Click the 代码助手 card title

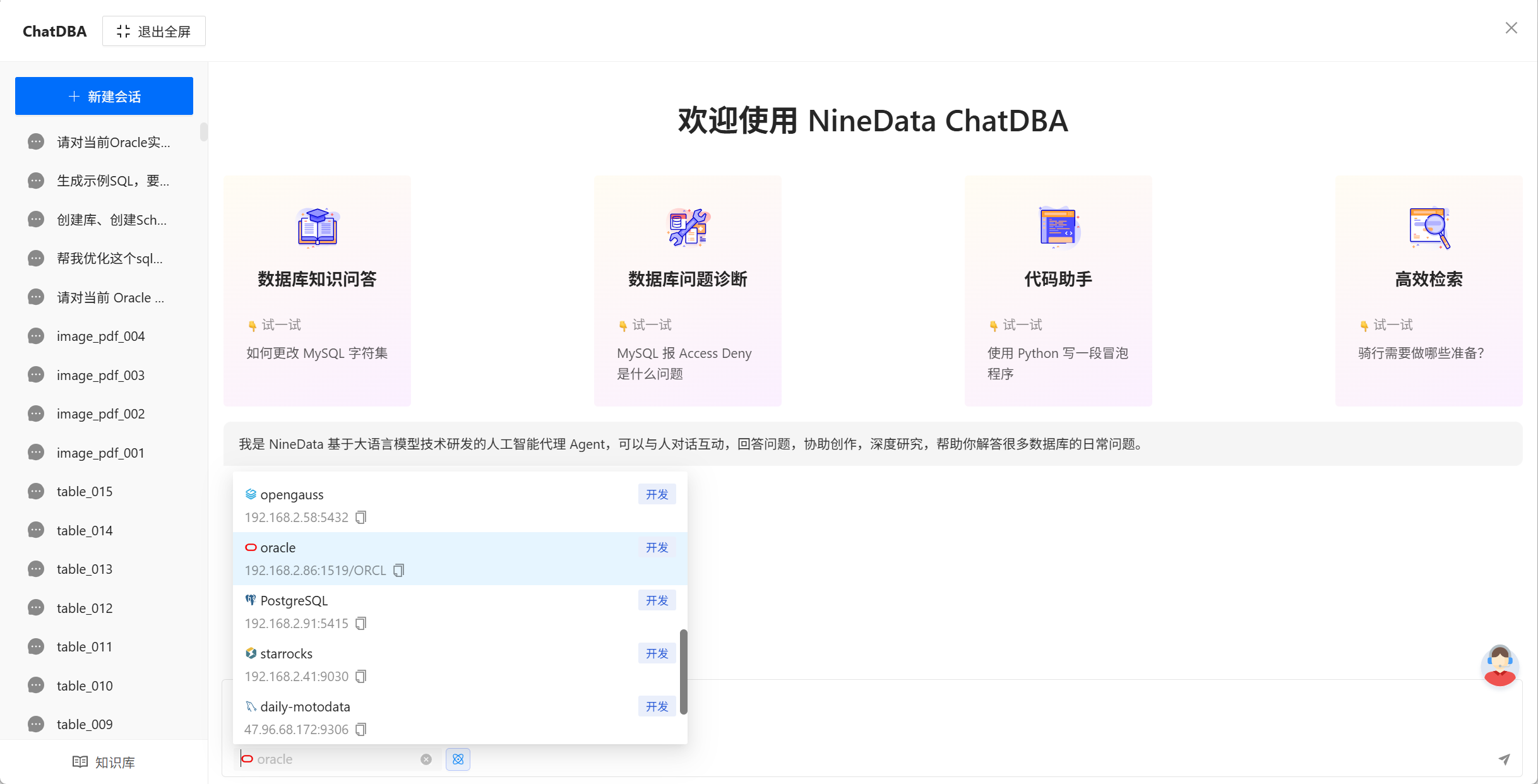click(x=1058, y=279)
